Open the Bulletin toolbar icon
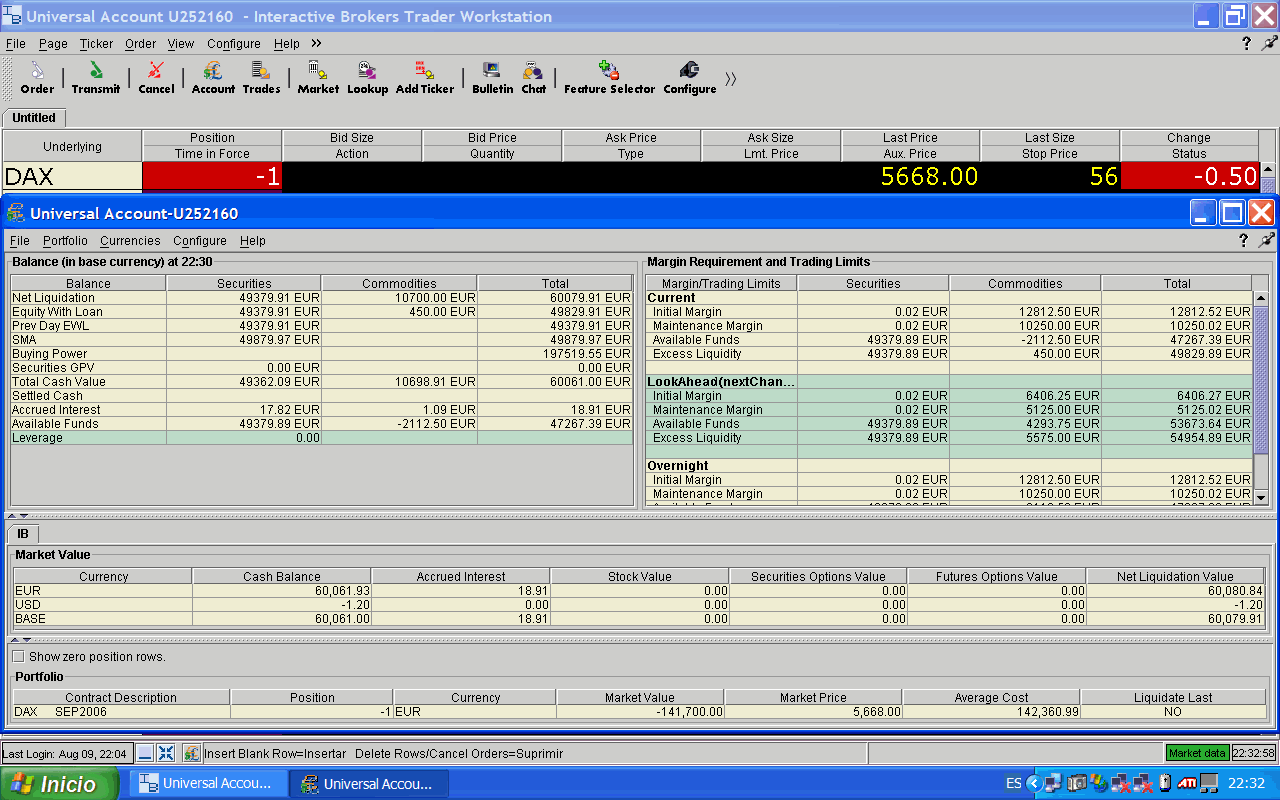Image resolution: width=1280 pixels, height=800 pixels. (x=492, y=77)
